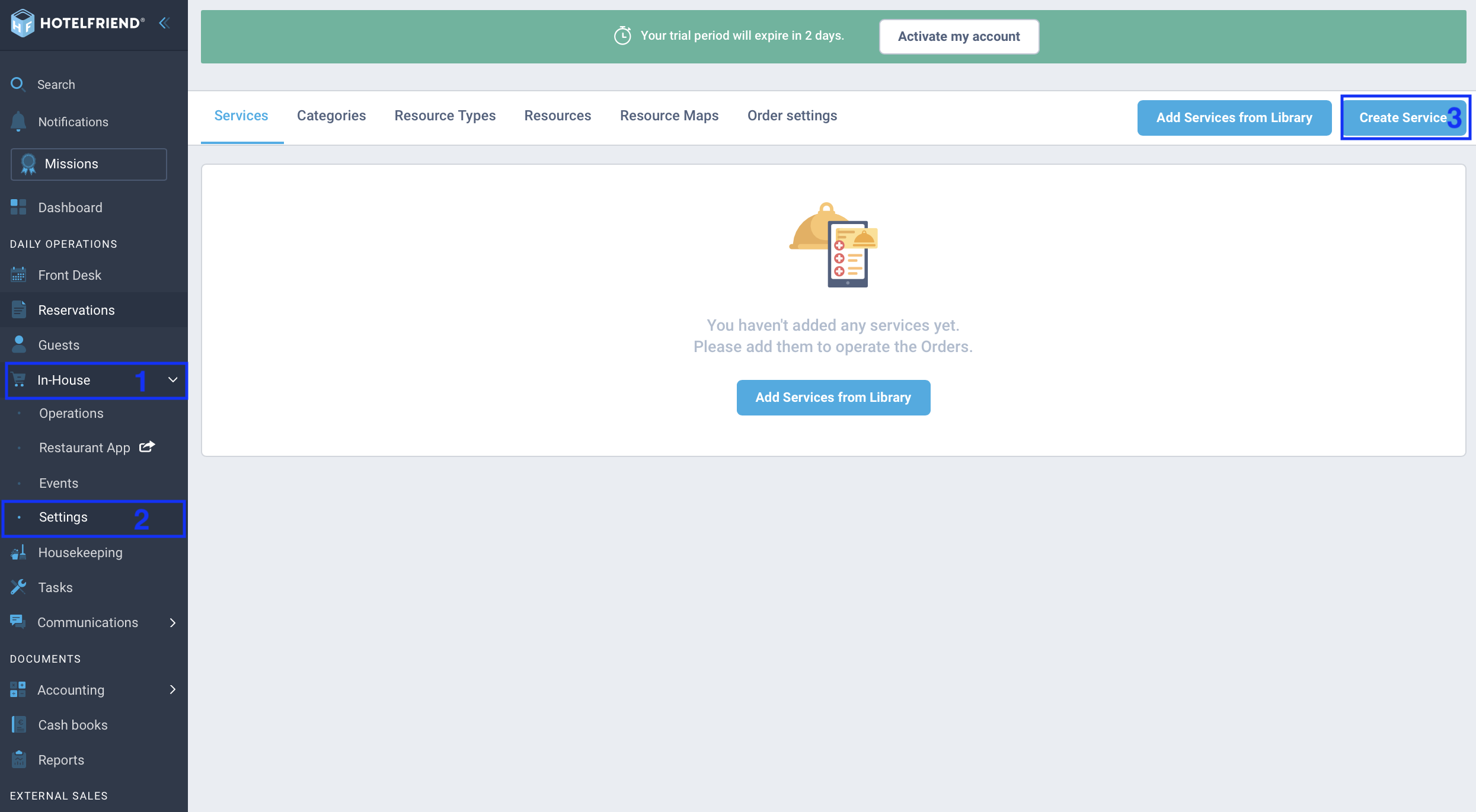Switch to the Services tab
The height and width of the screenshot is (812, 1476).
click(241, 116)
